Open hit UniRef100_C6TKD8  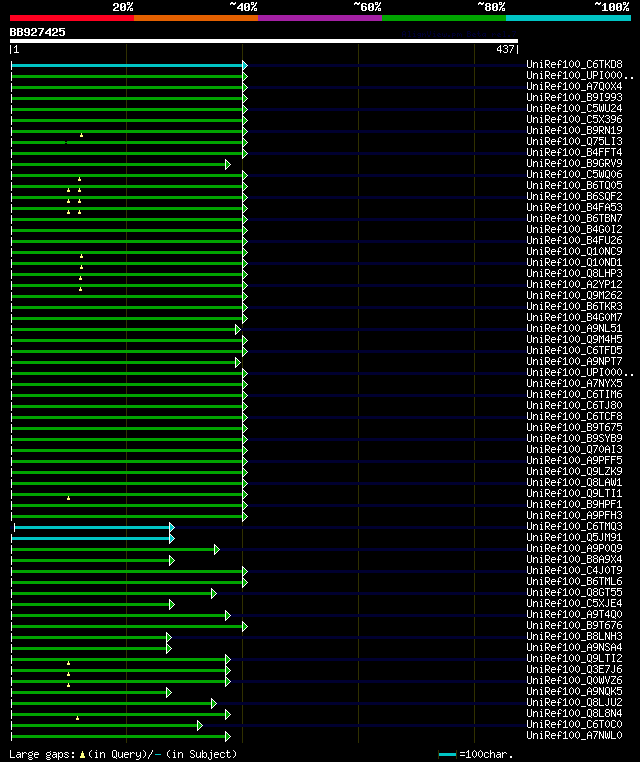574,65
